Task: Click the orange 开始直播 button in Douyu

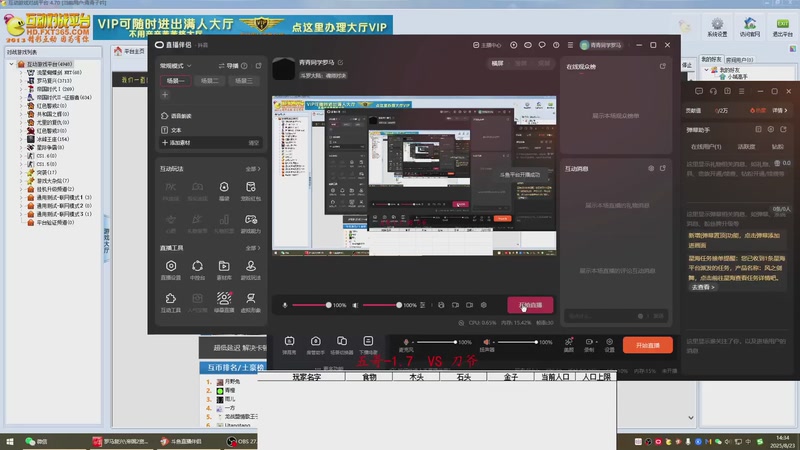Action: (x=647, y=345)
